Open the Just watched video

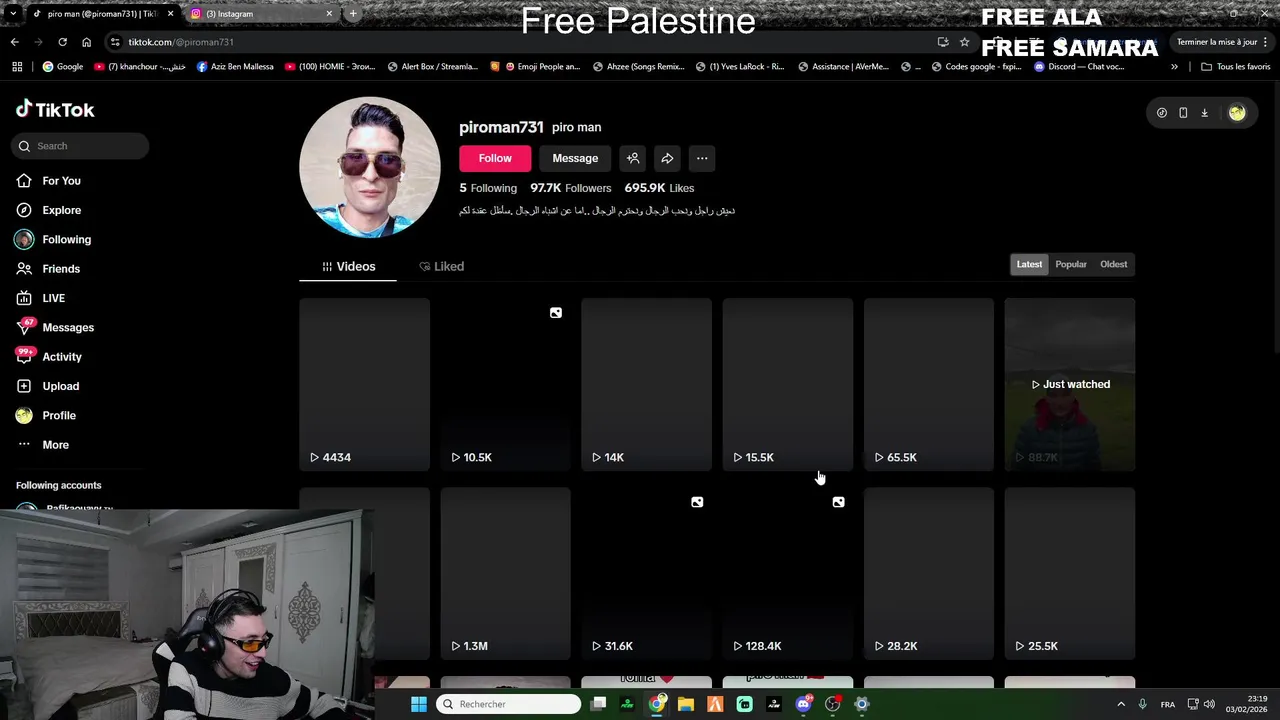point(1070,384)
